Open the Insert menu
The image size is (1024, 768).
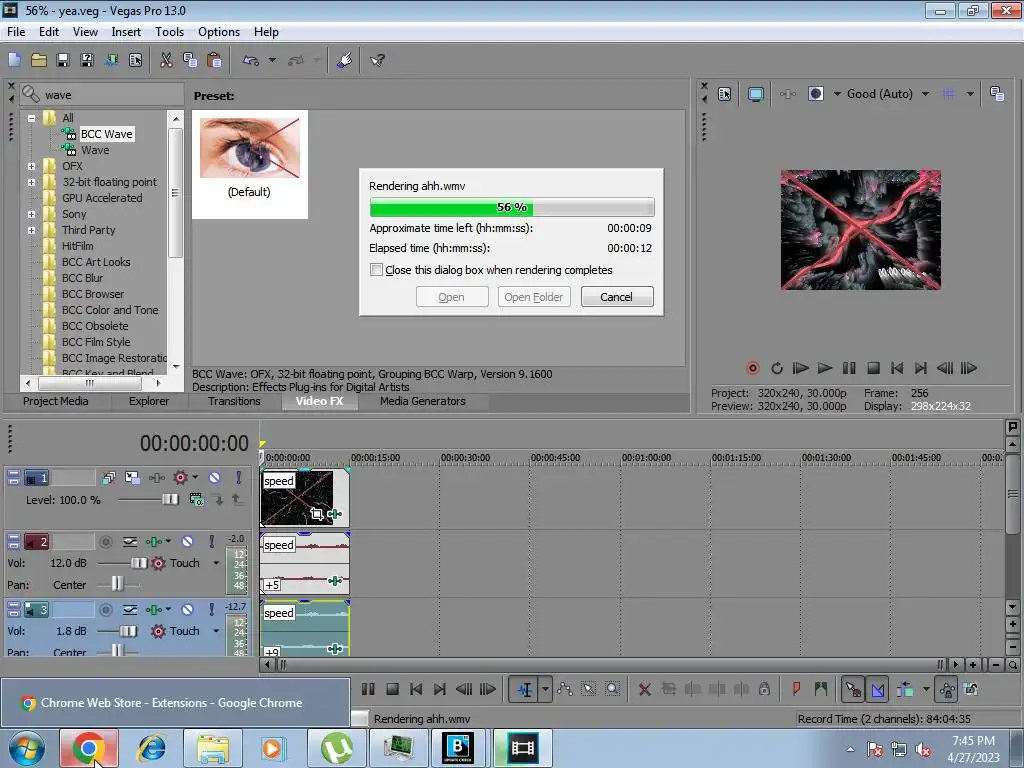click(126, 32)
